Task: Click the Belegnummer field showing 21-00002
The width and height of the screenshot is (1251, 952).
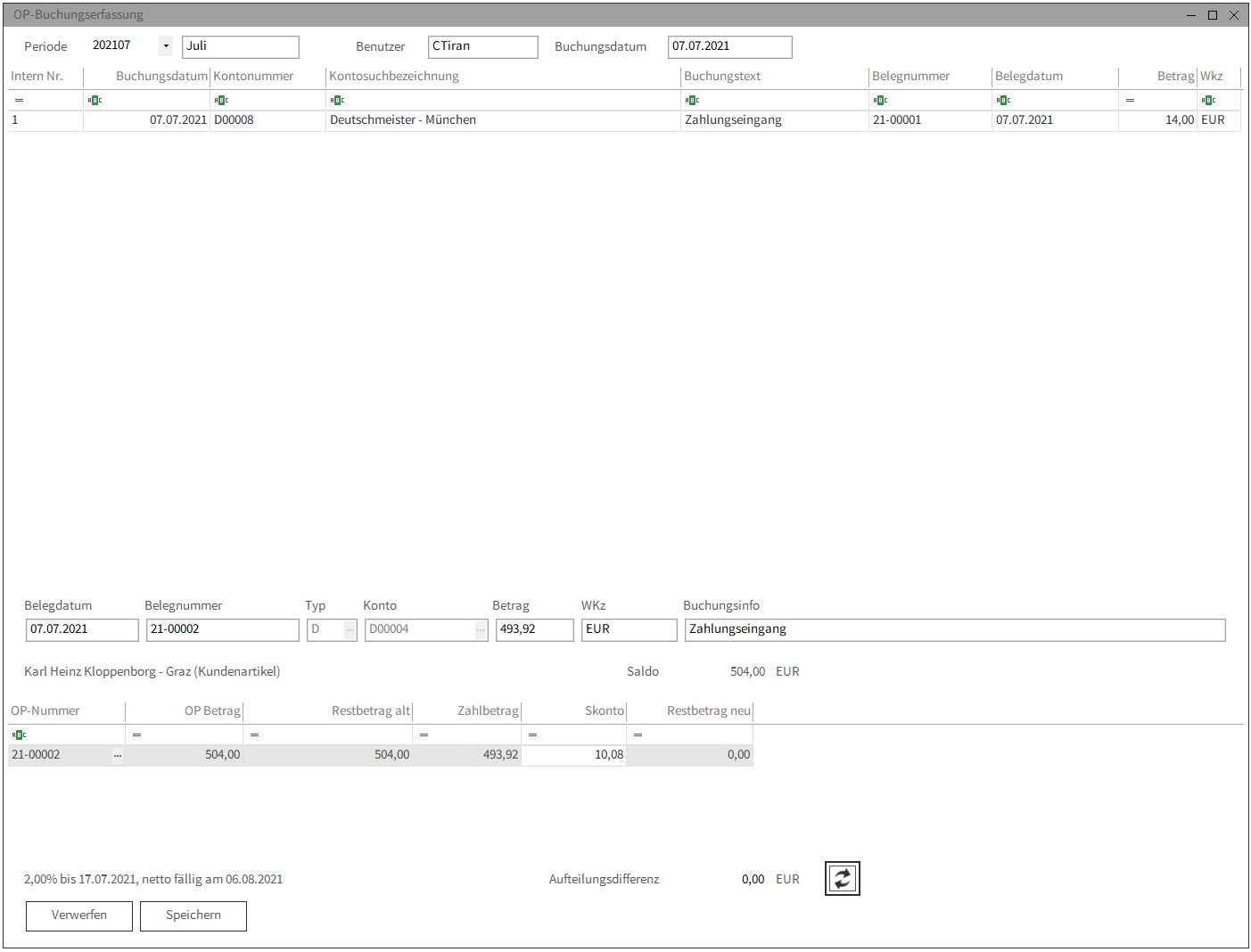Action: pos(223,630)
